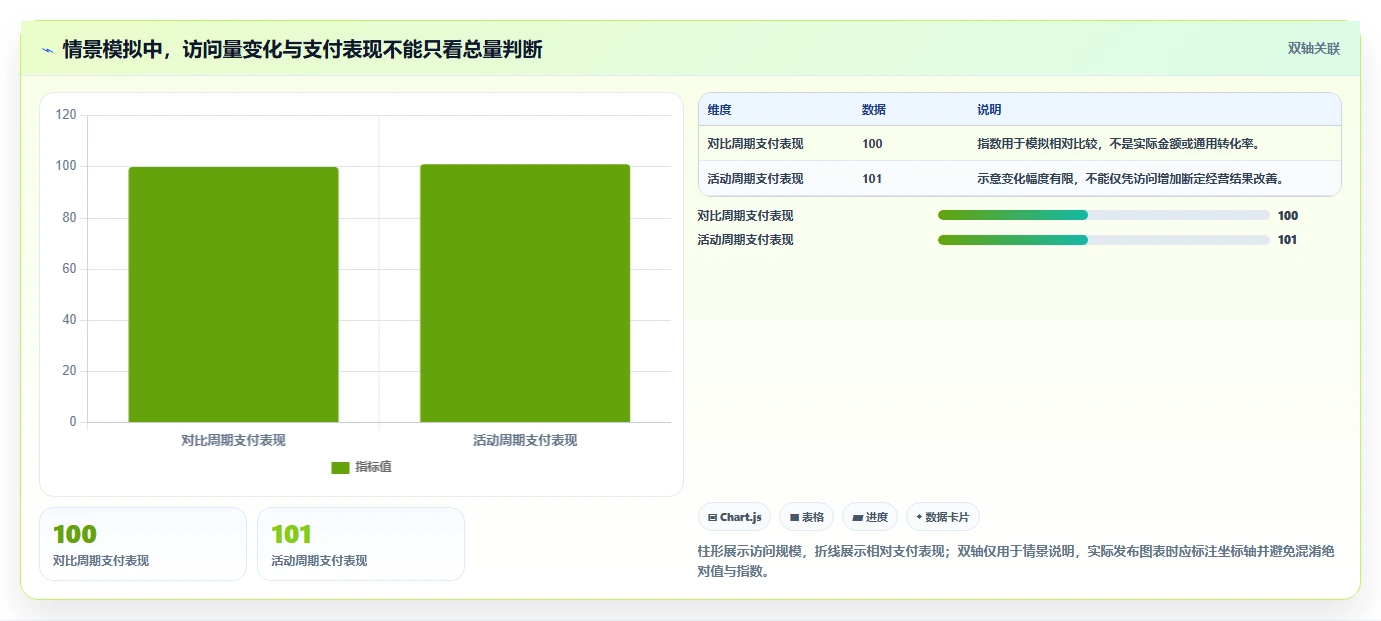The width and height of the screenshot is (1381, 621).
Task: Select the 进度 chip
Action: pos(870,517)
